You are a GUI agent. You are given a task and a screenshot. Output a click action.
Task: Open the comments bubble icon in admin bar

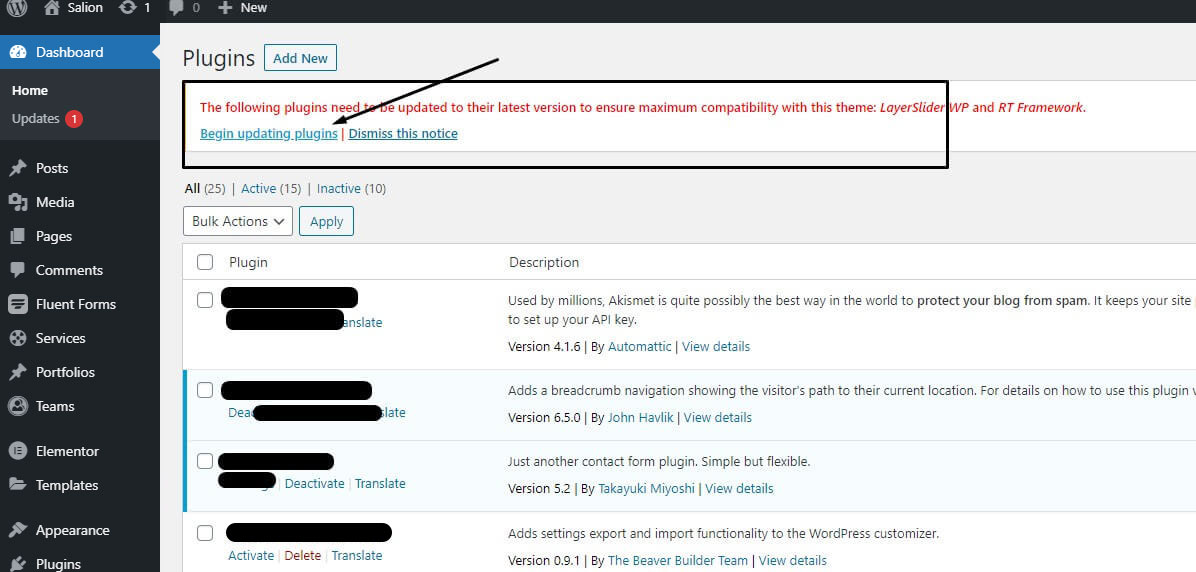(x=177, y=8)
